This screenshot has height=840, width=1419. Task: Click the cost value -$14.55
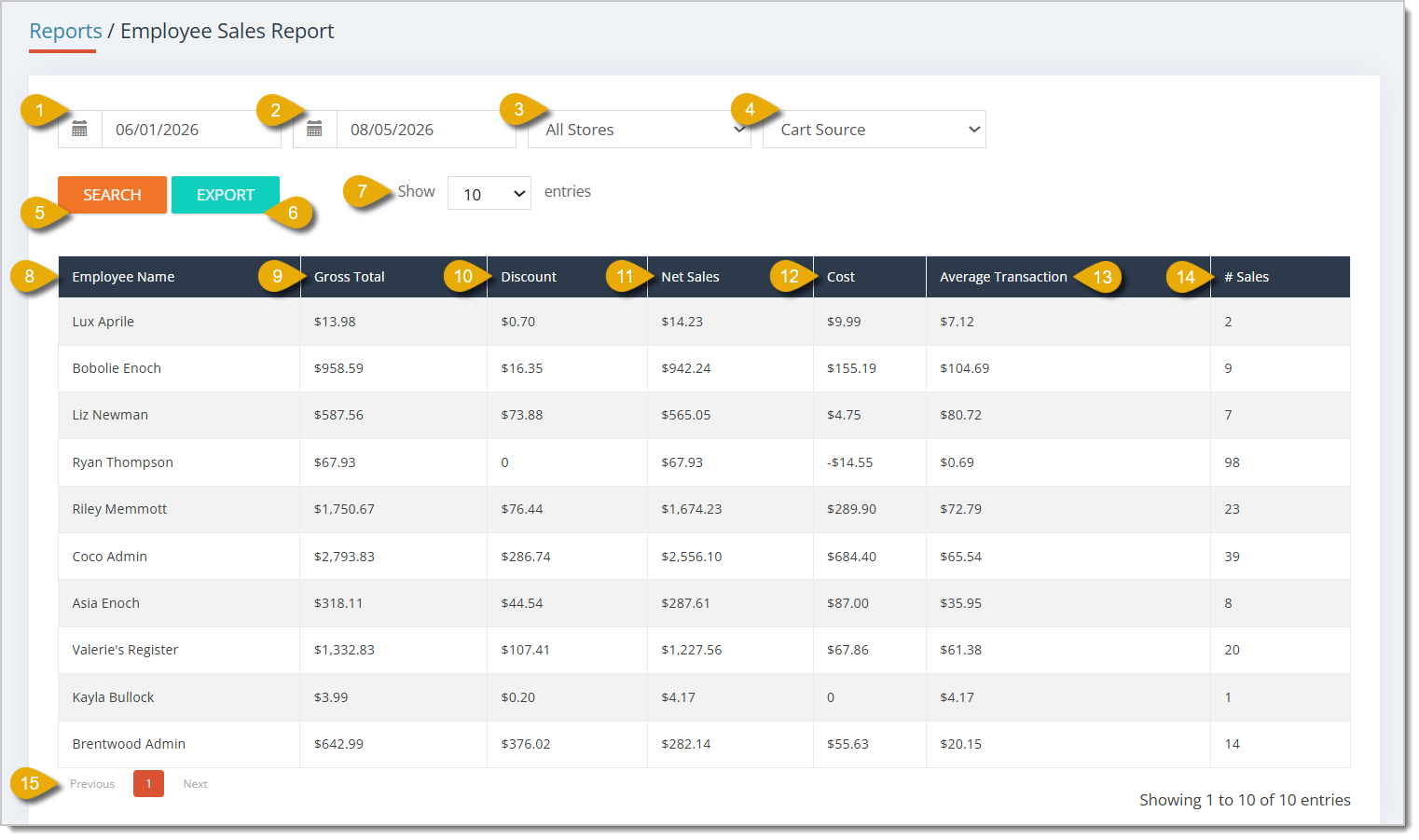pos(850,462)
